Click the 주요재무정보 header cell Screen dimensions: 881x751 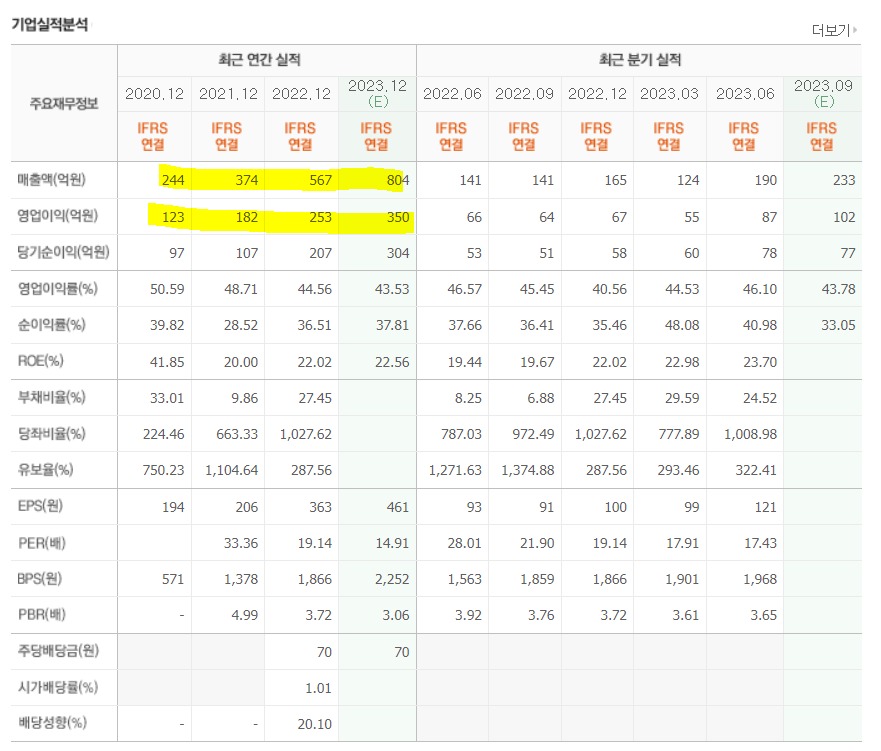click(64, 103)
